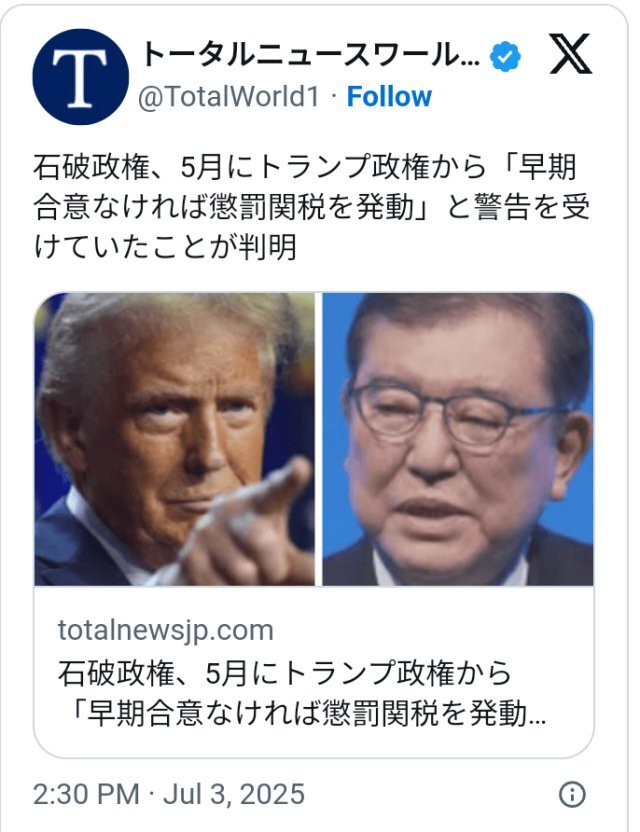Open the left photo of the pointing man
640x832 pixels.
pos(175,439)
